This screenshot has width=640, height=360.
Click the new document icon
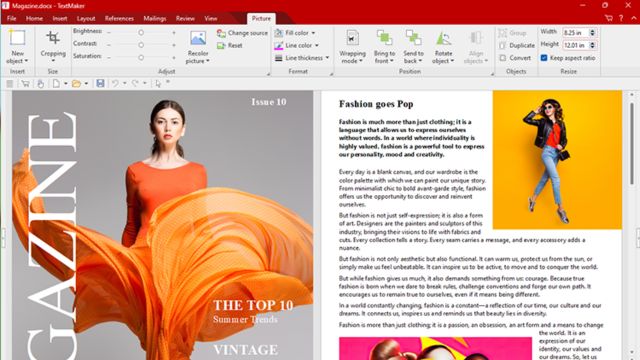pyautogui.click(x=56, y=84)
